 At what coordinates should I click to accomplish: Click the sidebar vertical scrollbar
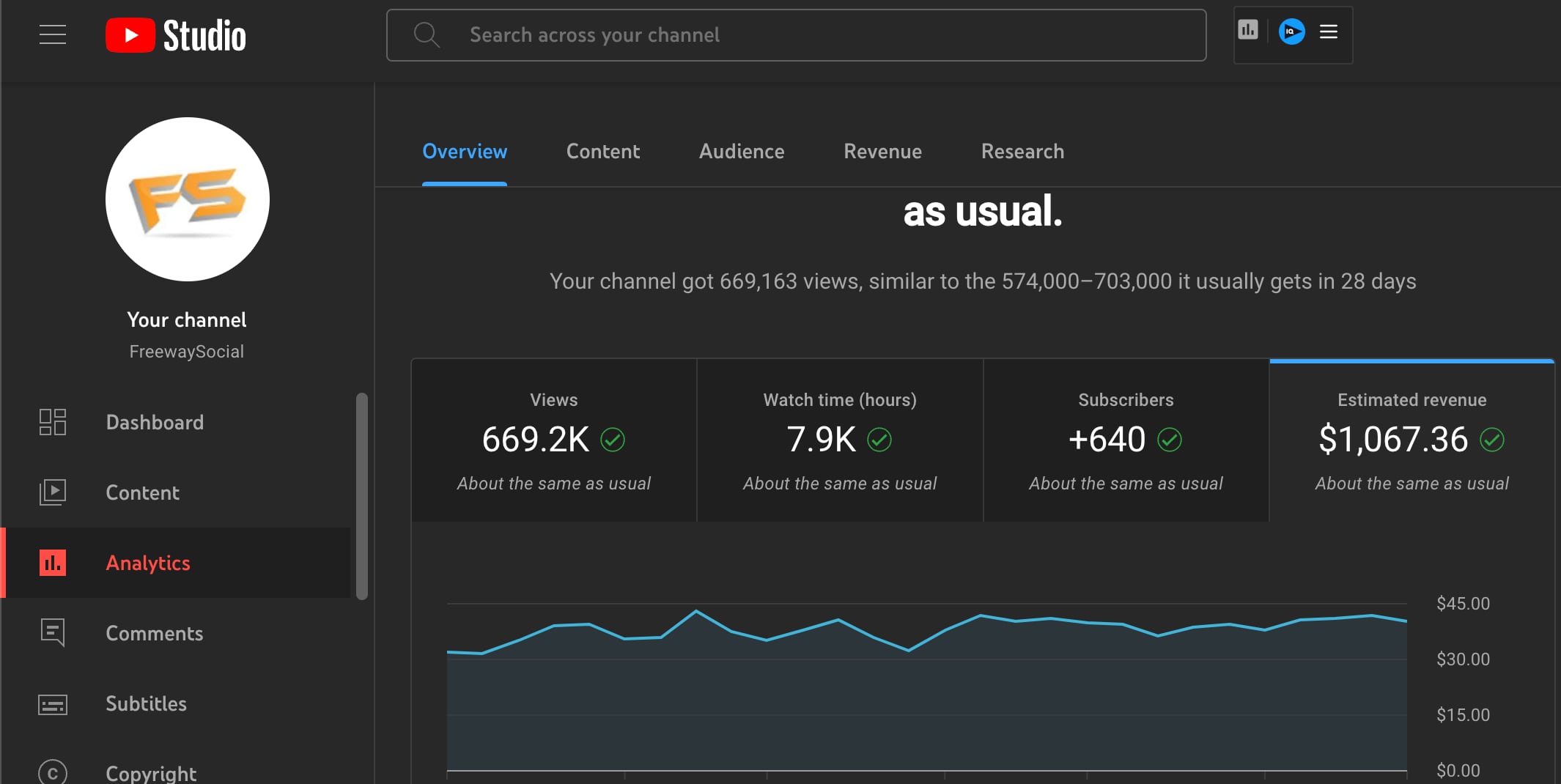click(x=361, y=497)
